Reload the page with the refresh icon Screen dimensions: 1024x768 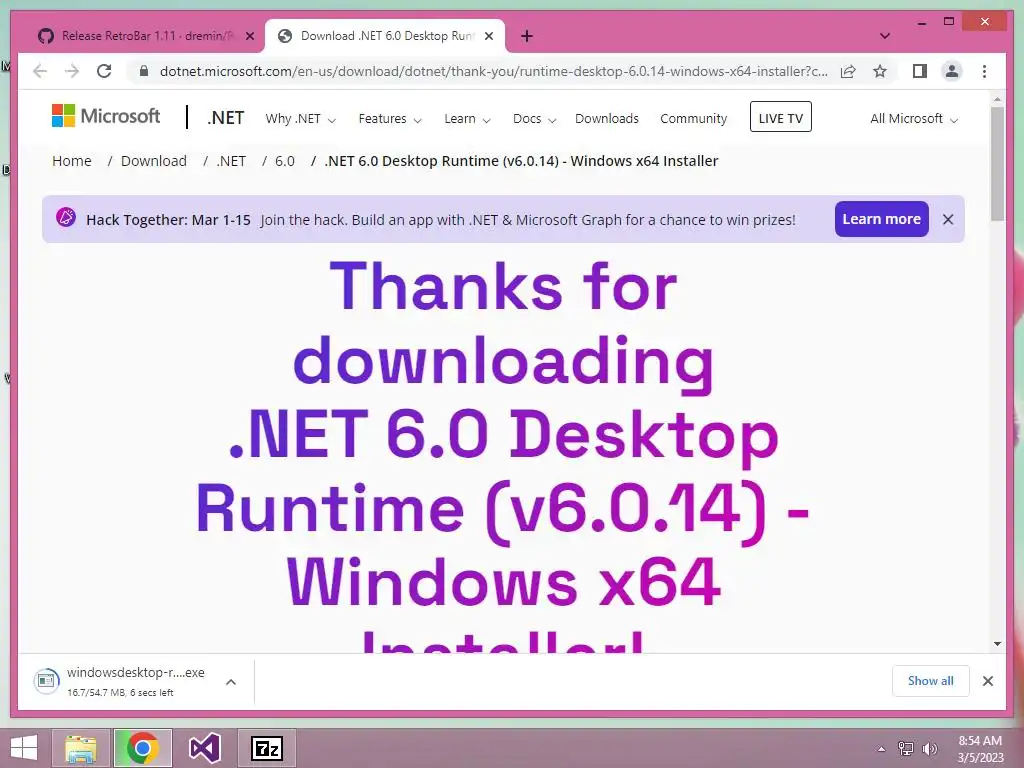(x=104, y=71)
